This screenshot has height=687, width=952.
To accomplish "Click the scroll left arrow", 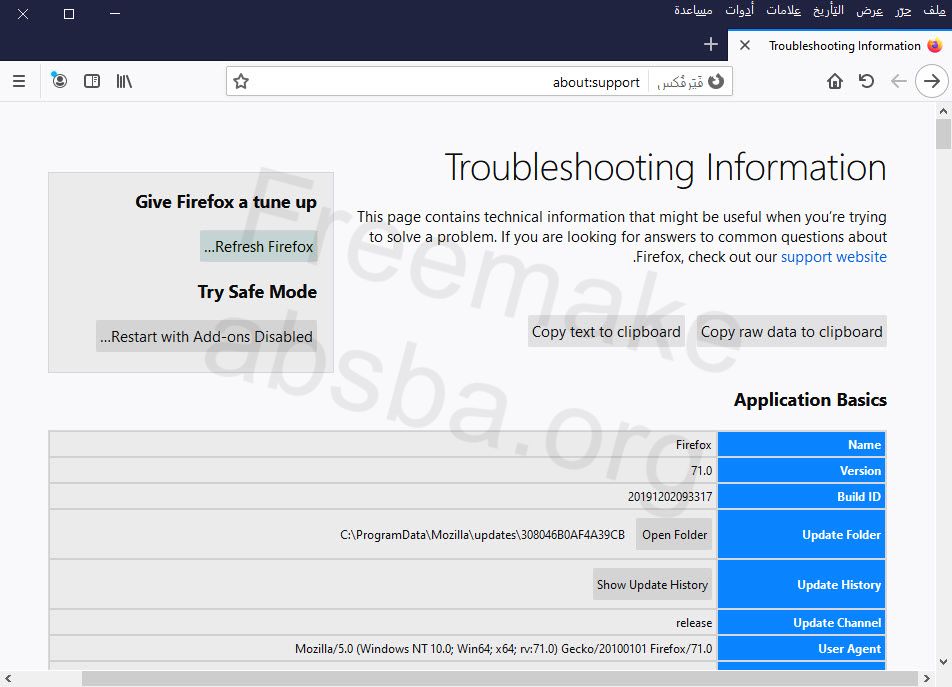I will tap(7, 678).
